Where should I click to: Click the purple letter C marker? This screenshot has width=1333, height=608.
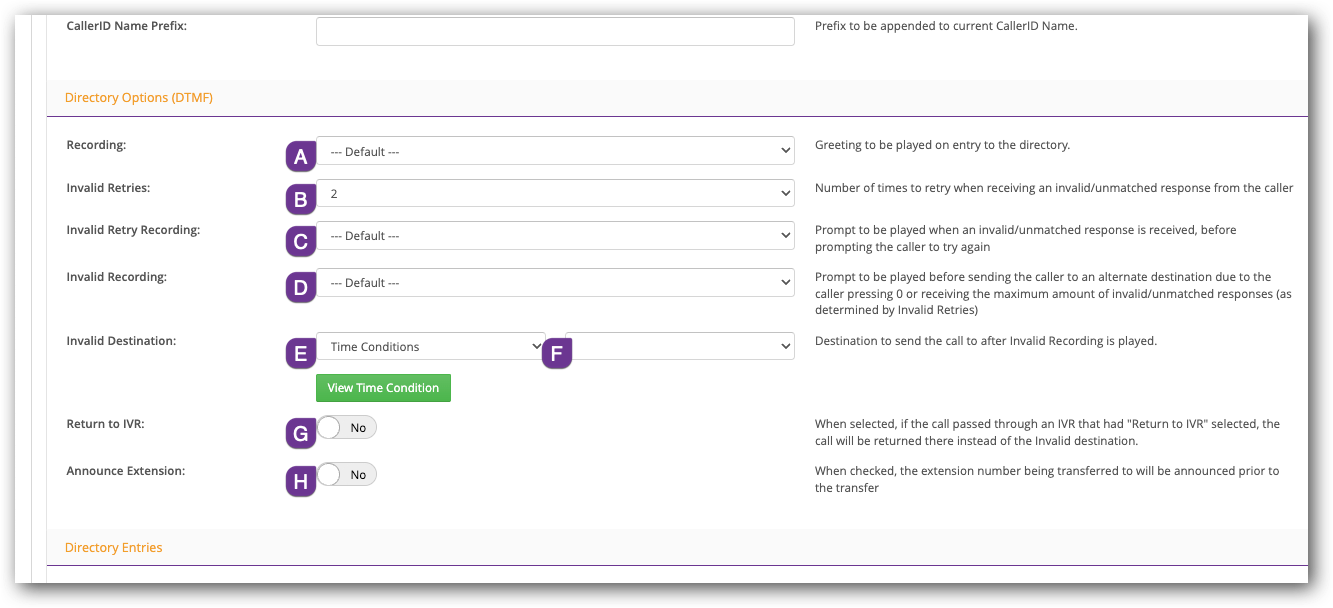coord(300,241)
